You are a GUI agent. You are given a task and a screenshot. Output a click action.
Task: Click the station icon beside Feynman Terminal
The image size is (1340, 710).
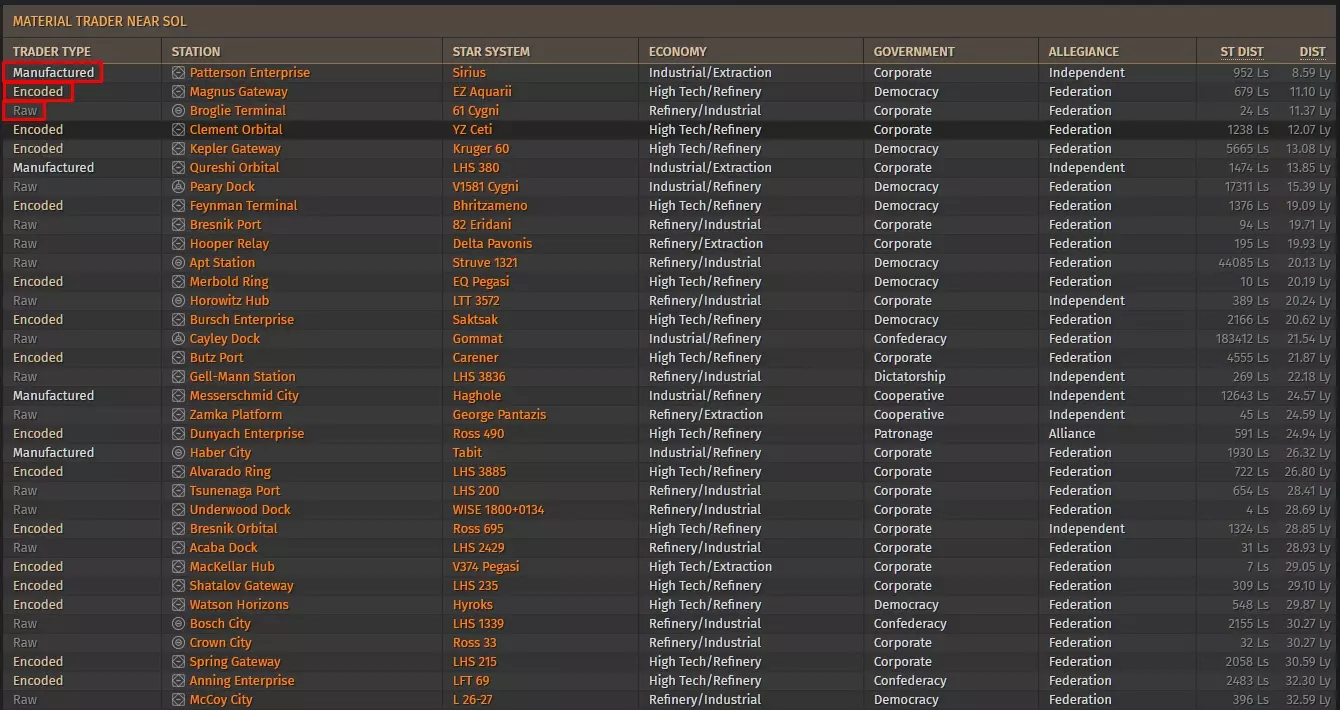pyautogui.click(x=178, y=206)
